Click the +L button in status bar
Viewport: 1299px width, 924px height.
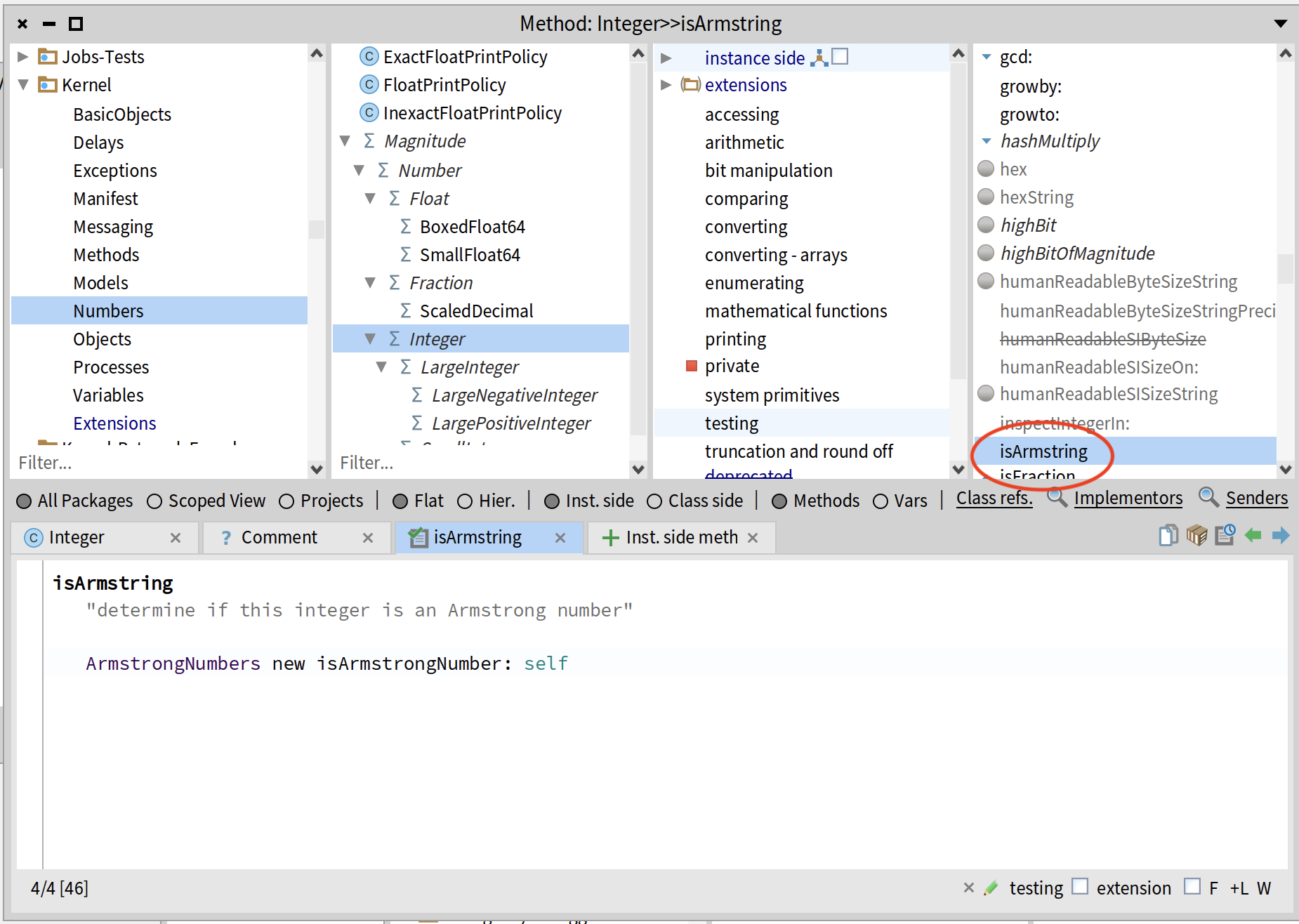[1239, 888]
